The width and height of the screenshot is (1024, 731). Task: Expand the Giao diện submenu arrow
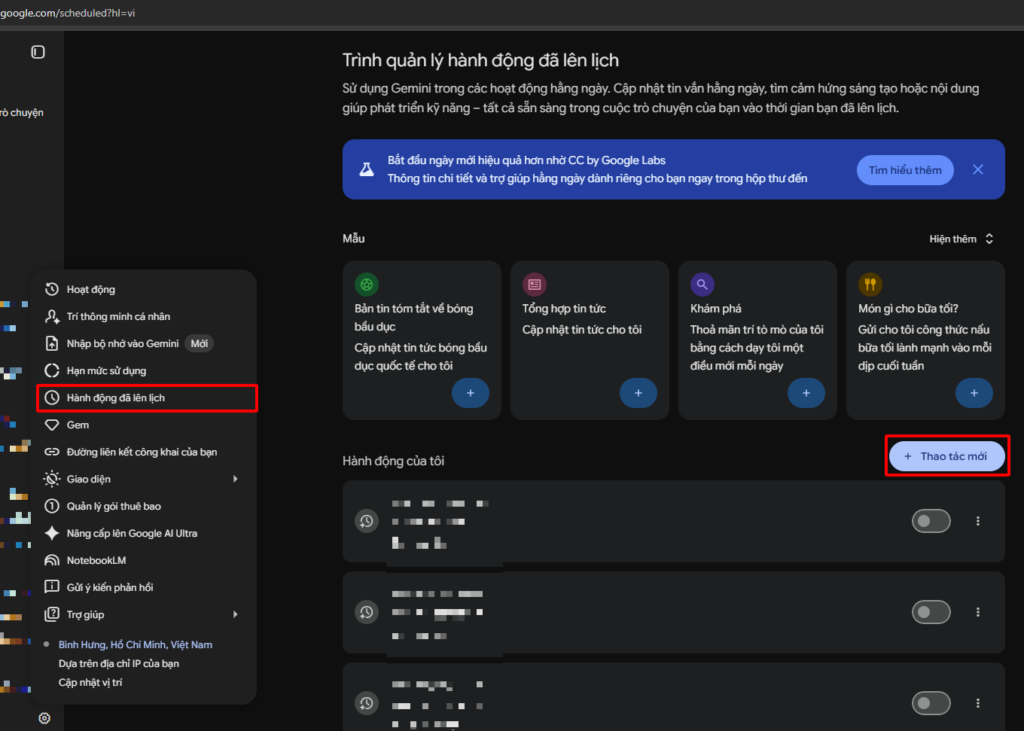(235, 479)
